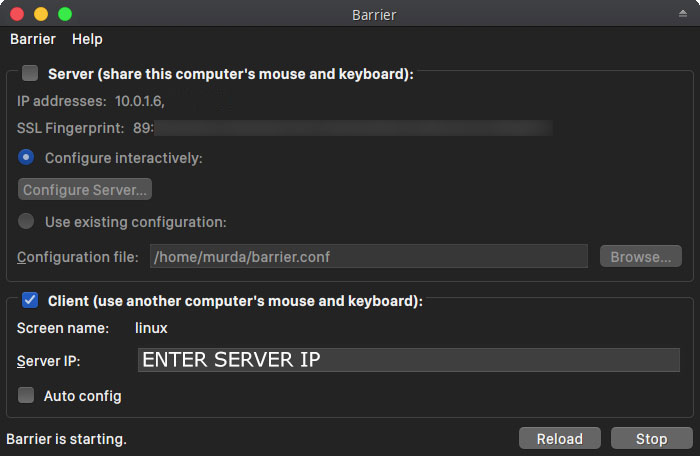Click the blurred SSL Fingerprint value
This screenshot has height=456, width=700.
coord(350,128)
